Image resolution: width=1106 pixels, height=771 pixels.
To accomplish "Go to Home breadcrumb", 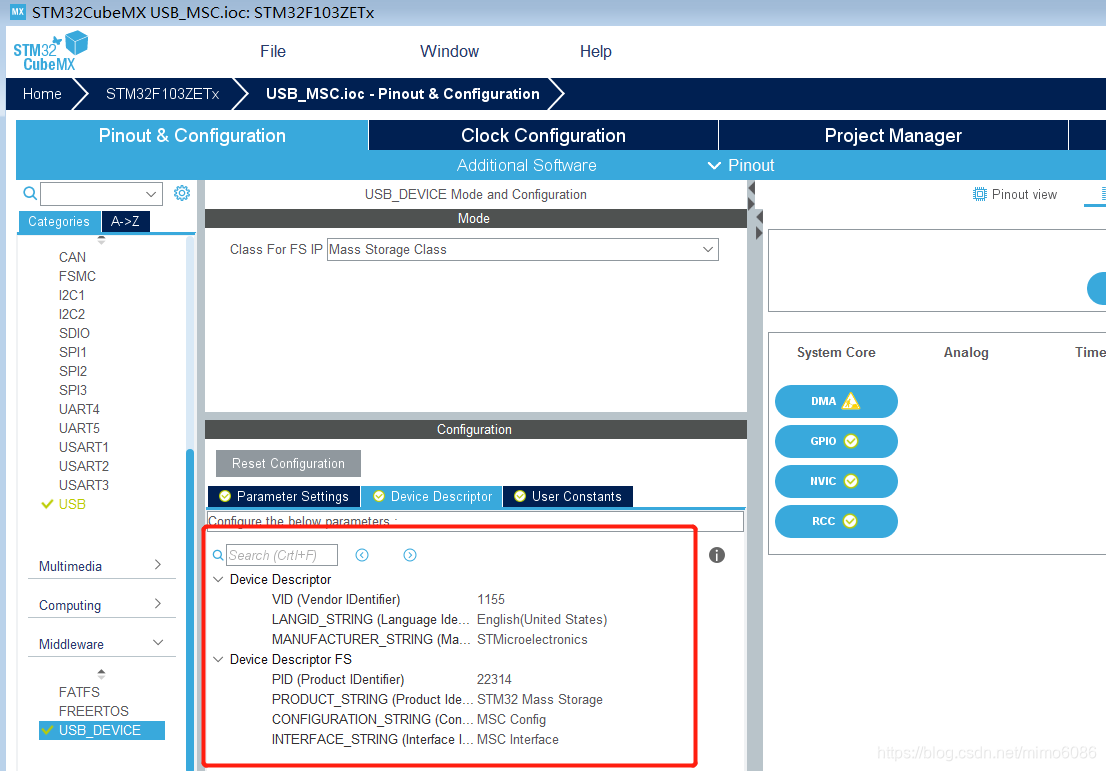I will pos(42,94).
